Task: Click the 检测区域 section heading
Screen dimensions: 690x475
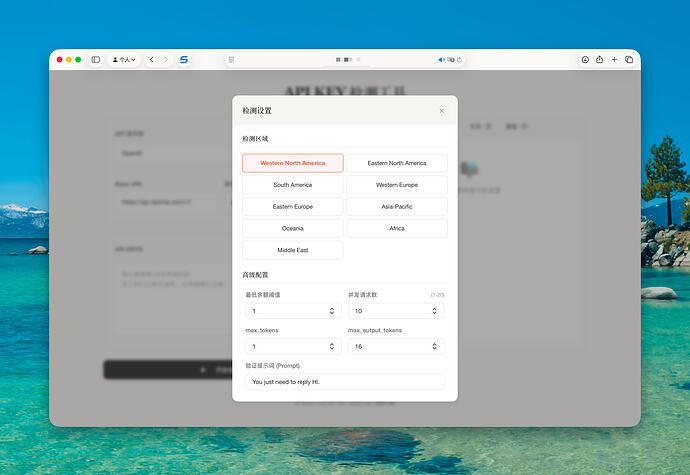Action: tap(255, 139)
